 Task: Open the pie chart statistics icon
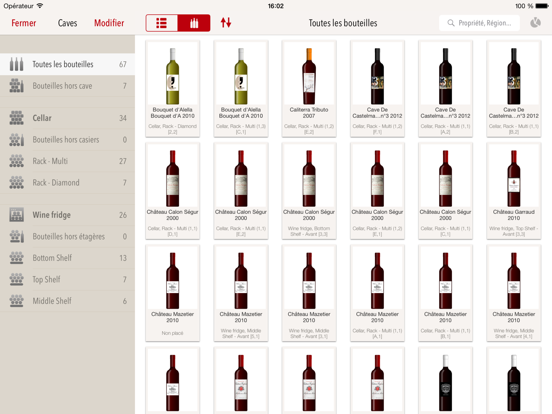click(x=535, y=23)
